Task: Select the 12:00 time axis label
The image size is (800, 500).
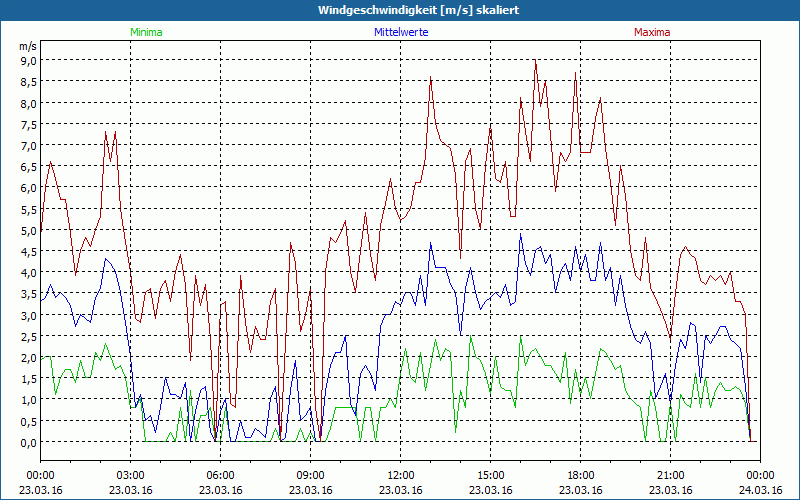Action: pyautogui.click(x=401, y=475)
